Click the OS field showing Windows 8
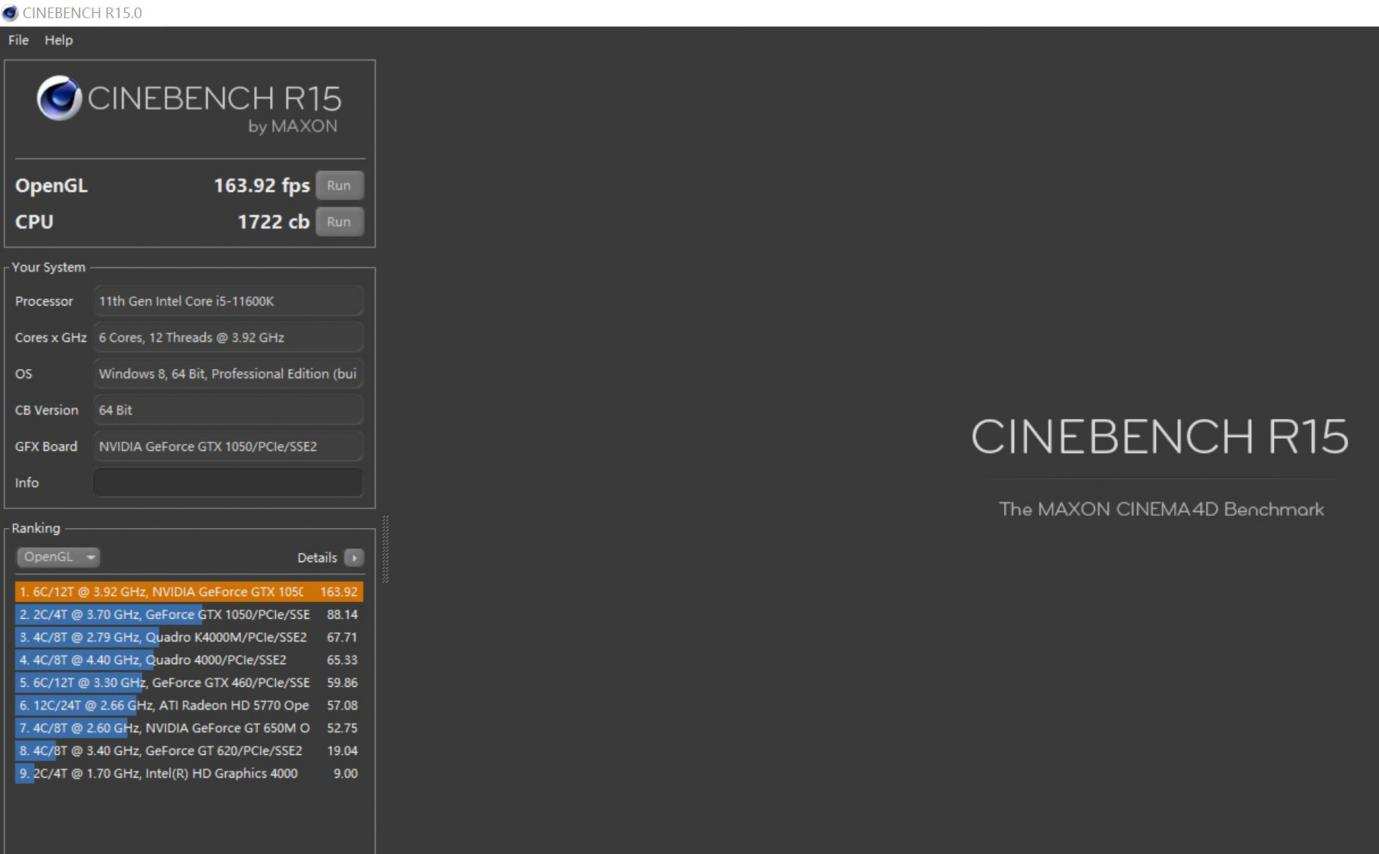 pyautogui.click(x=228, y=373)
